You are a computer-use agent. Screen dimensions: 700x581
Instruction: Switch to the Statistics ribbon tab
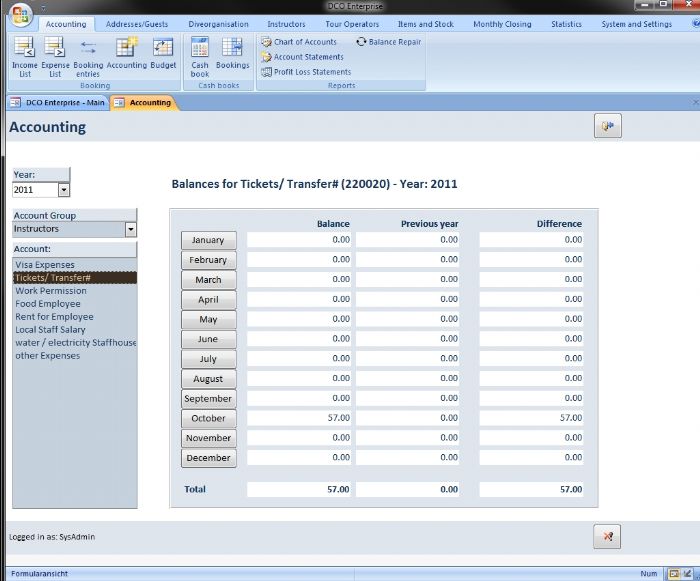click(566, 24)
